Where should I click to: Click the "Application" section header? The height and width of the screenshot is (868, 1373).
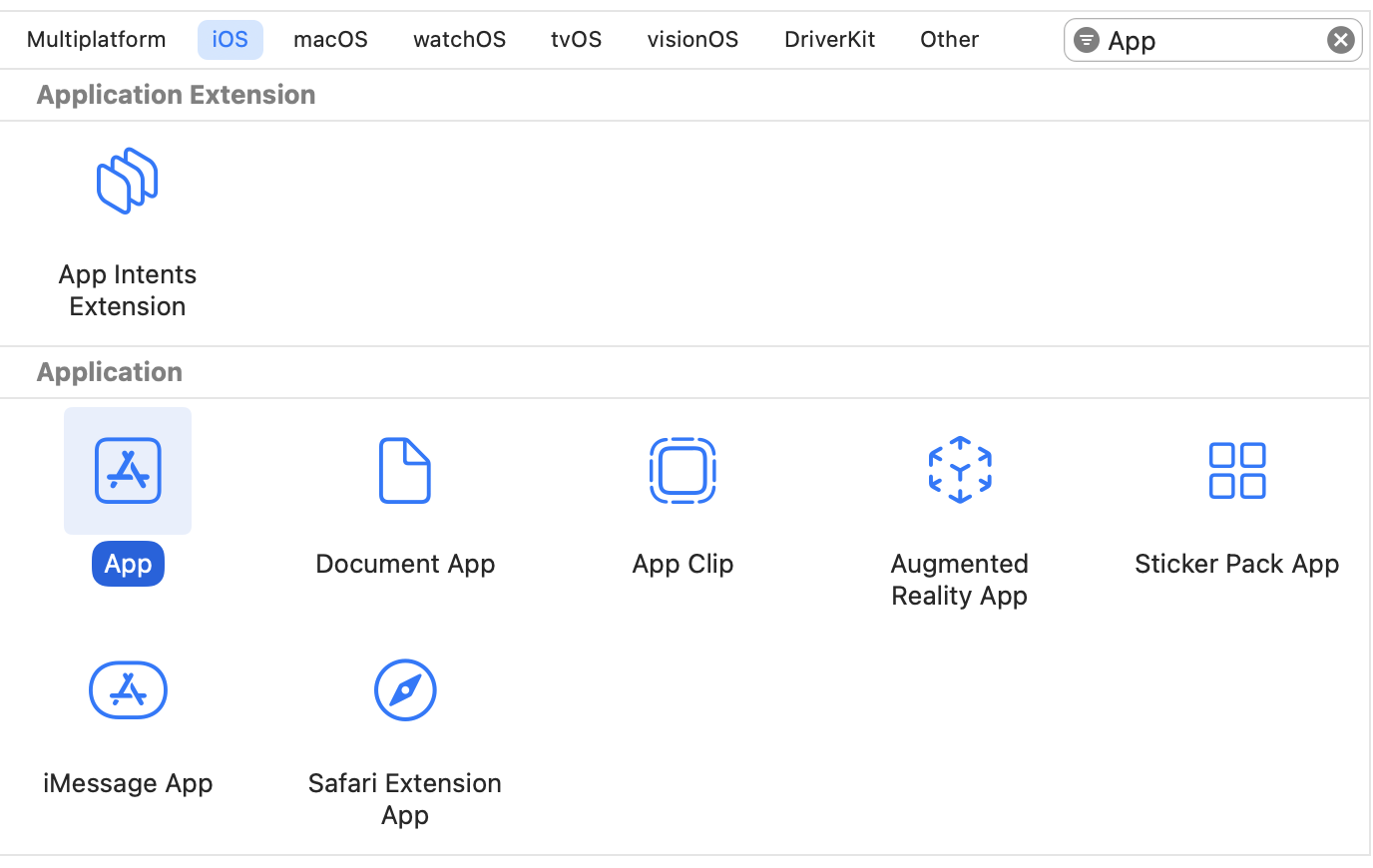pos(110,372)
